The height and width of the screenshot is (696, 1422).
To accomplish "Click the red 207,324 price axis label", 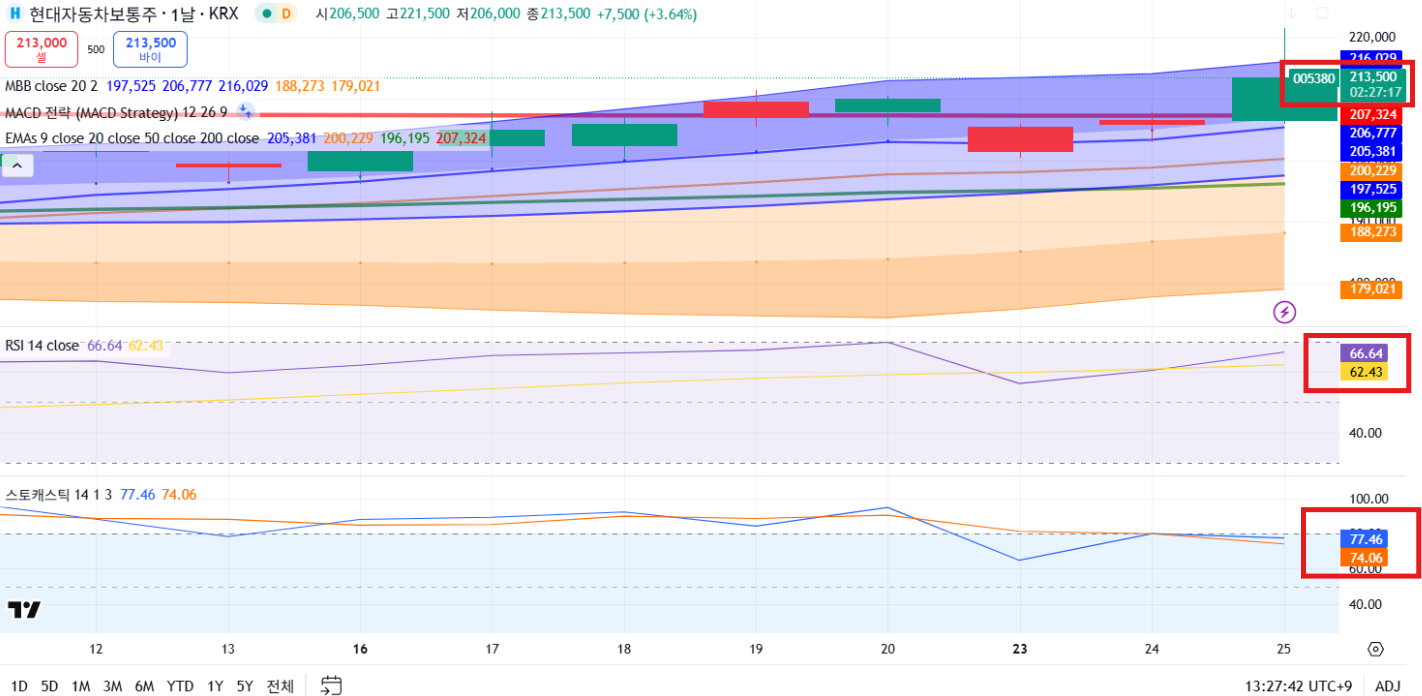I will (1373, 114).
